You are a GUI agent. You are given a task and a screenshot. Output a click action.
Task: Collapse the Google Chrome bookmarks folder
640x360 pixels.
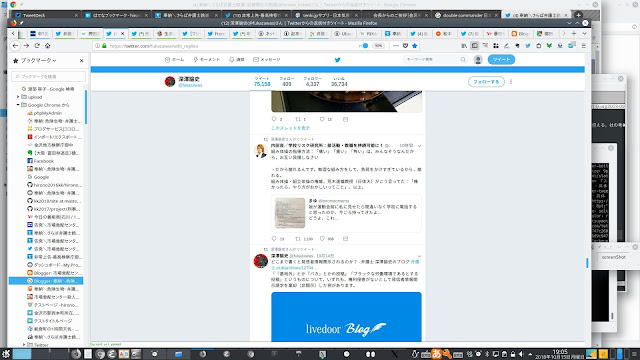pyautogui.click(x=18, y=105)
